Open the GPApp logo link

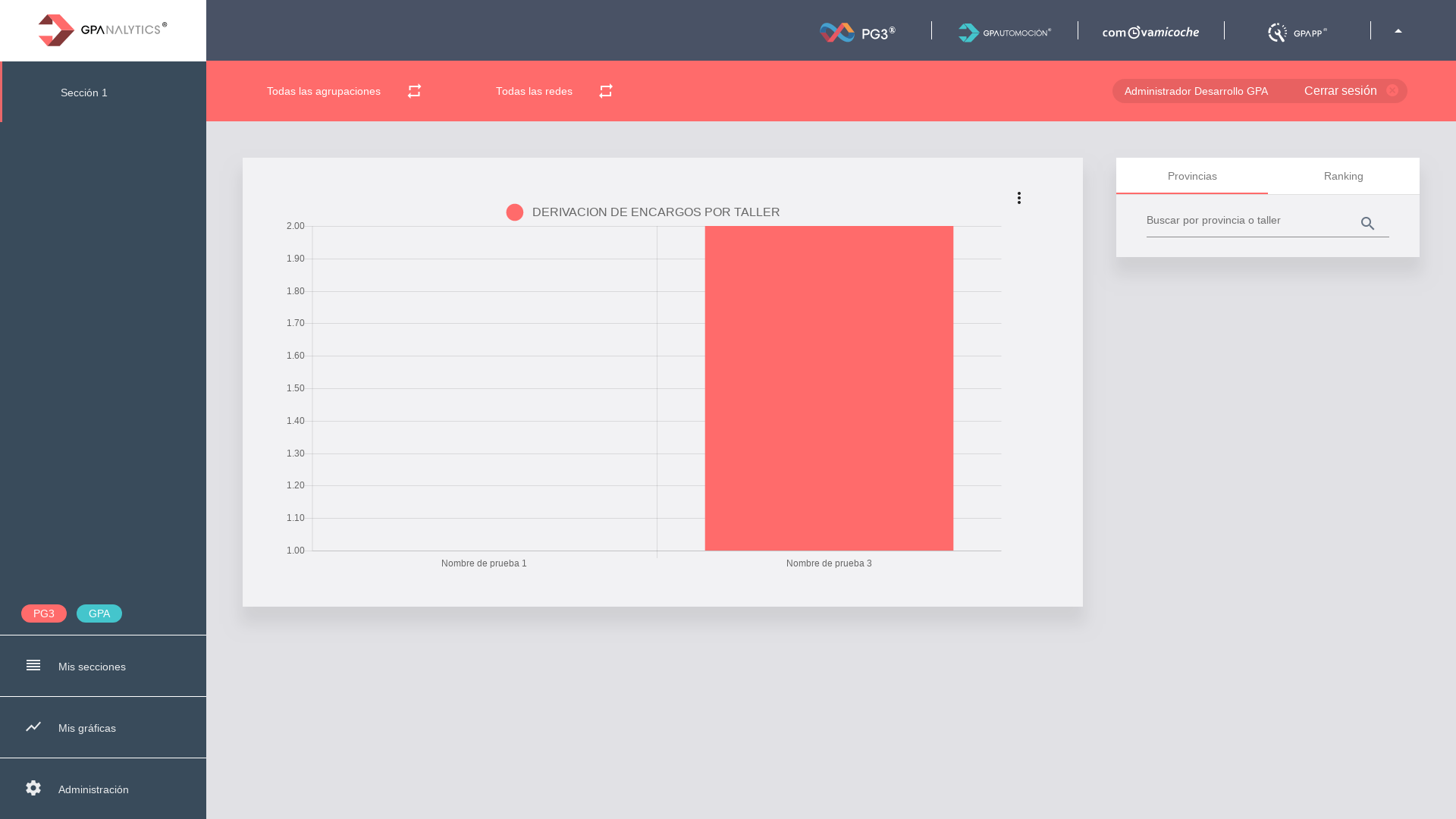click(x=1297, y=32)
